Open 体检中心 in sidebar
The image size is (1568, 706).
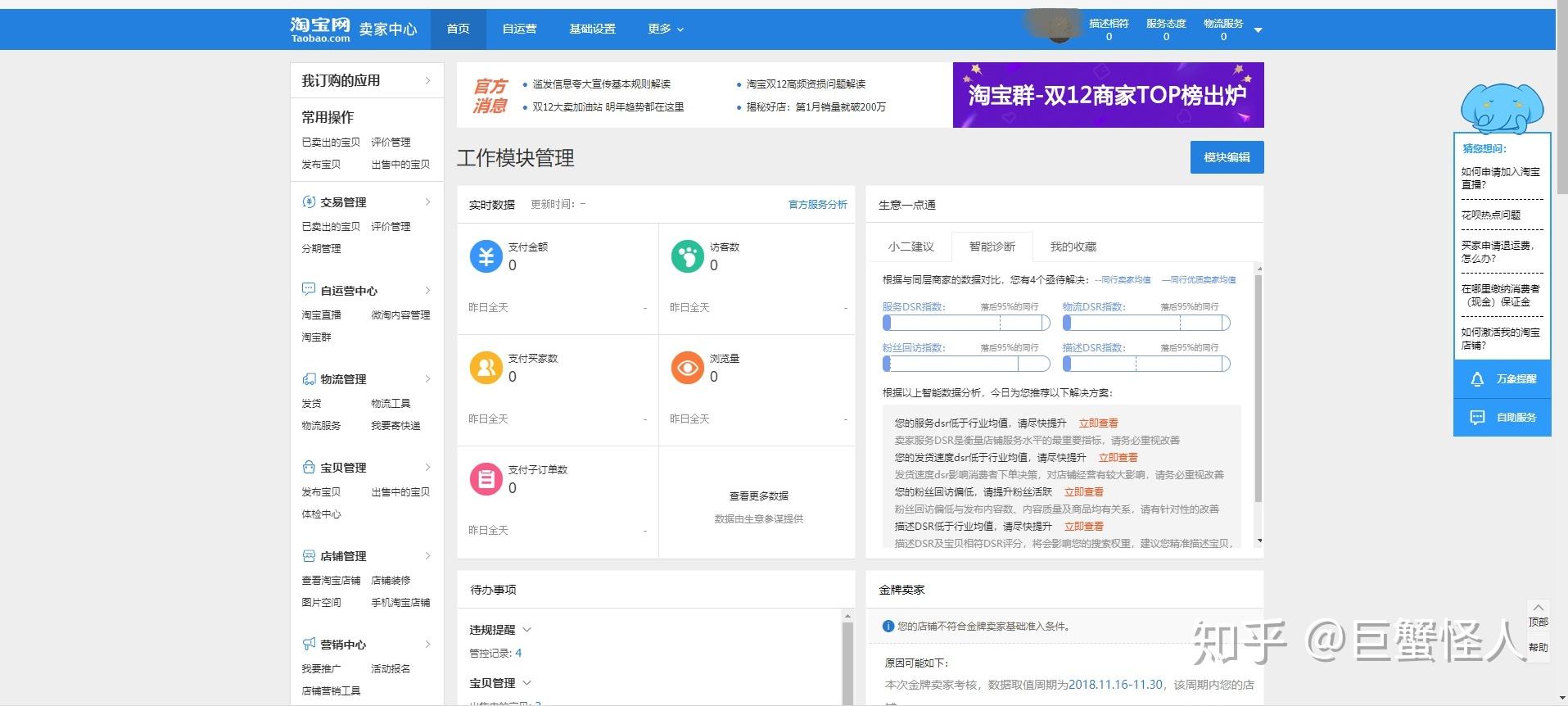coord(321,514)
